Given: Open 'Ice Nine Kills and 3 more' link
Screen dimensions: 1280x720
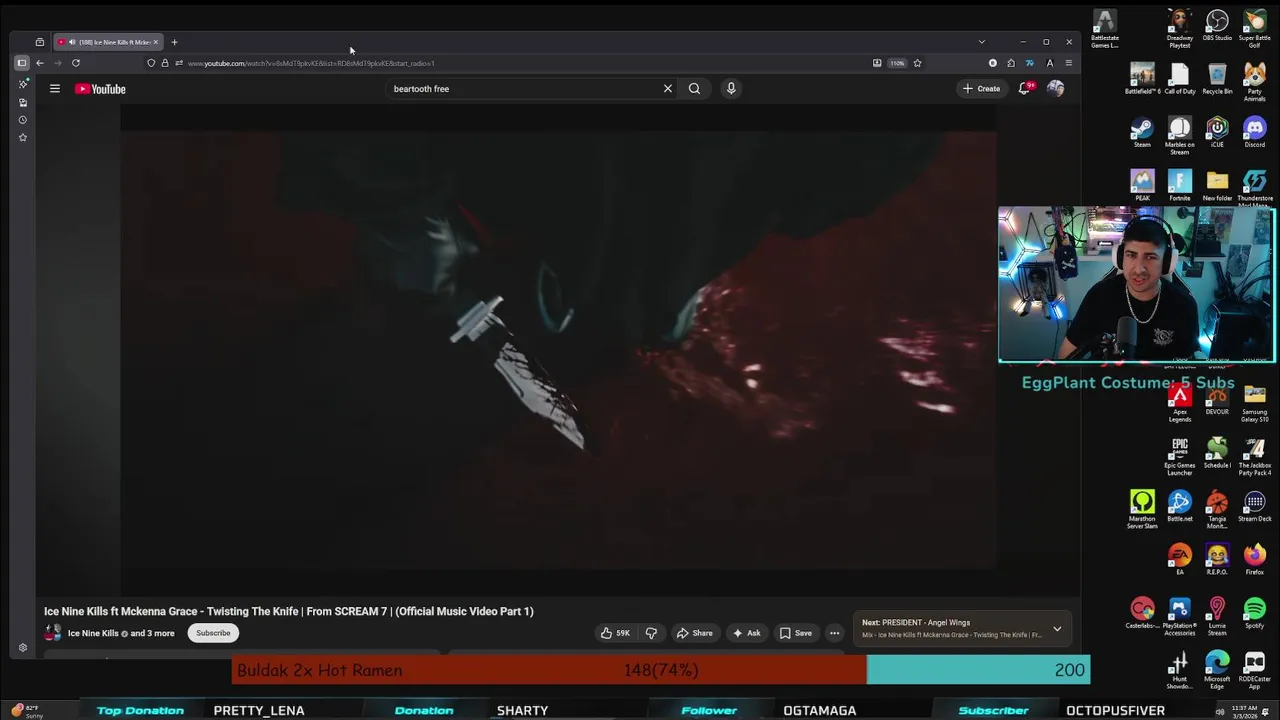Looking at the screenshot, I should [x=121, y=633].
